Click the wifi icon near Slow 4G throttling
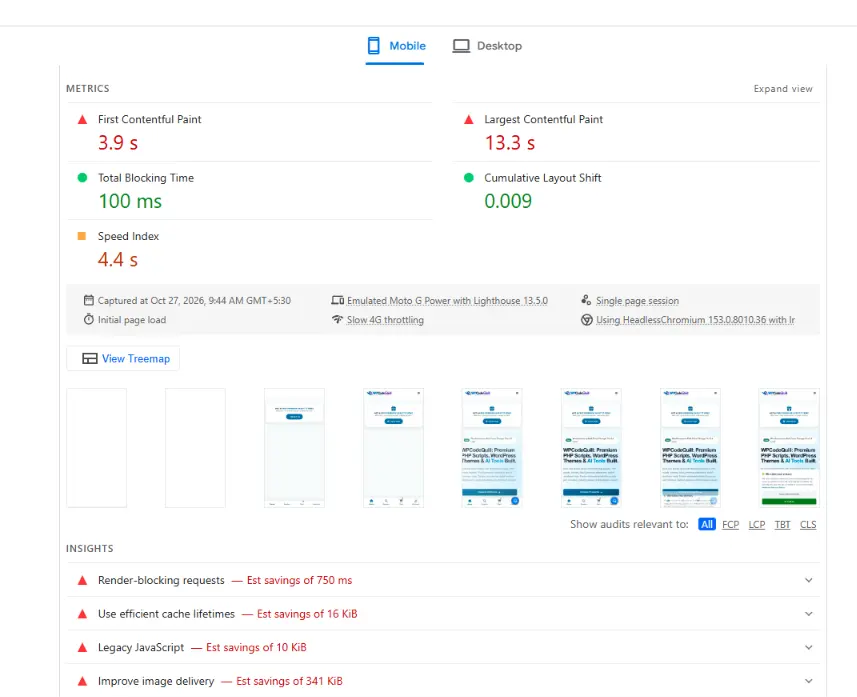857x697 pixels. coord(337,319)
